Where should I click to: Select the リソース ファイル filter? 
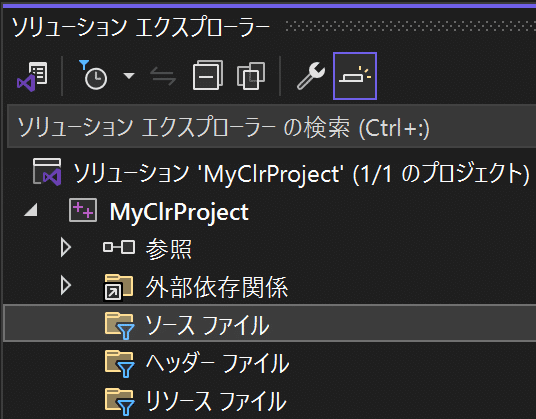(x=216, y=401)
